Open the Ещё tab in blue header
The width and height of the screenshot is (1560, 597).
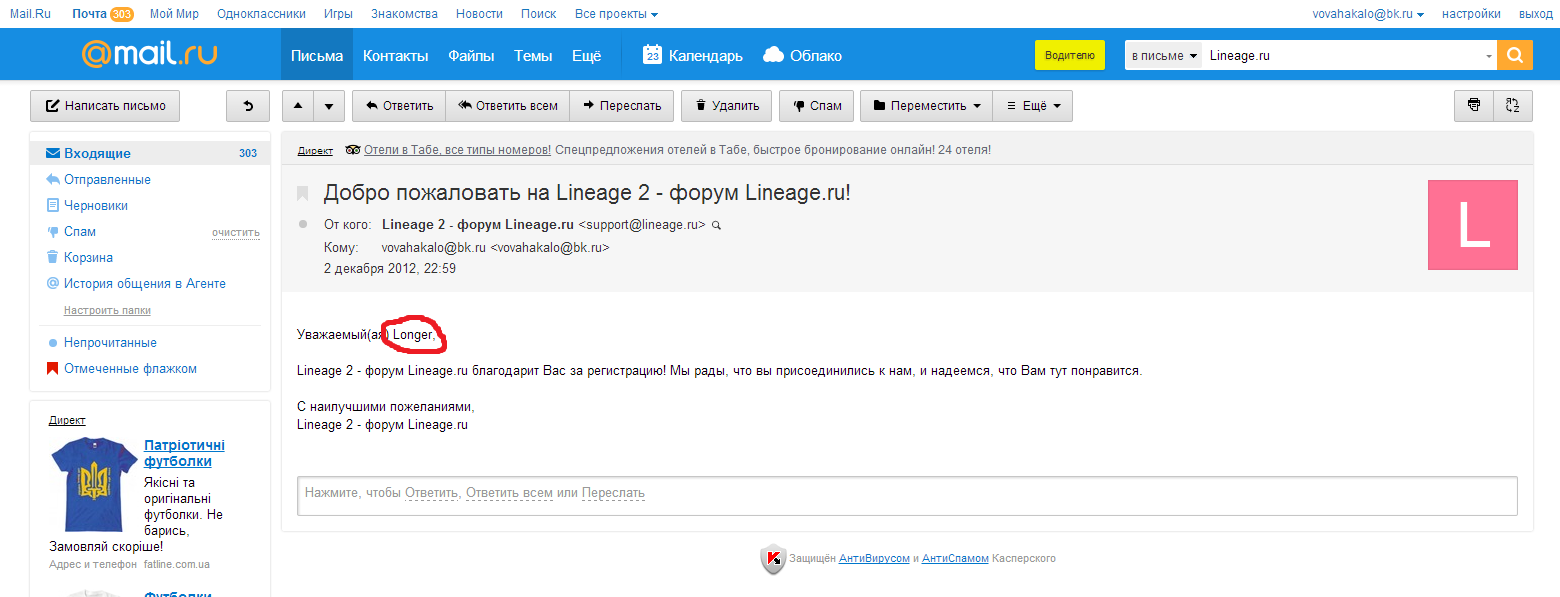tap(586, 55)
